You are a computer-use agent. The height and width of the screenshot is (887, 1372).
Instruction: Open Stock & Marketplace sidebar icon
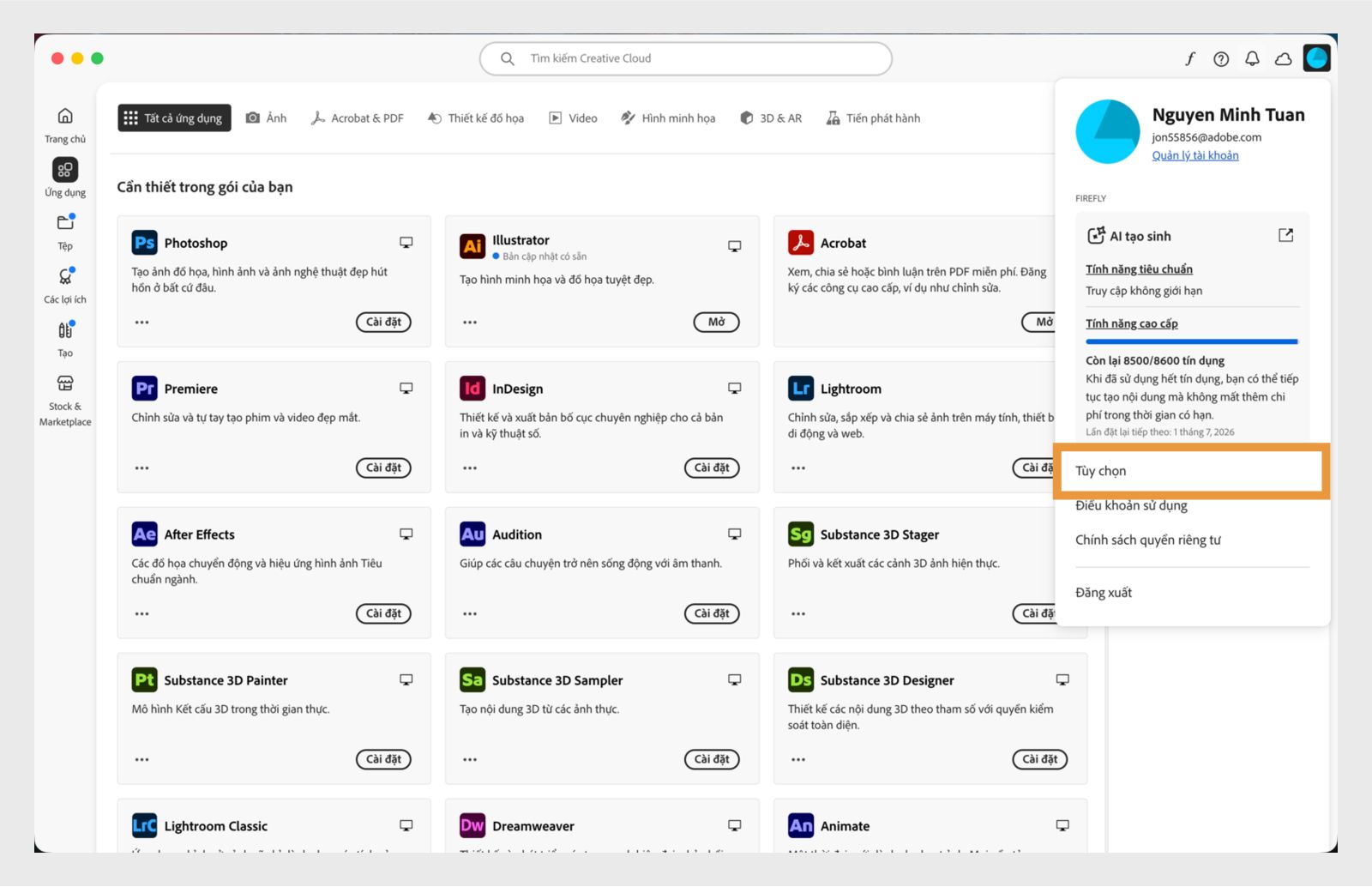click(x=65, y=383)
